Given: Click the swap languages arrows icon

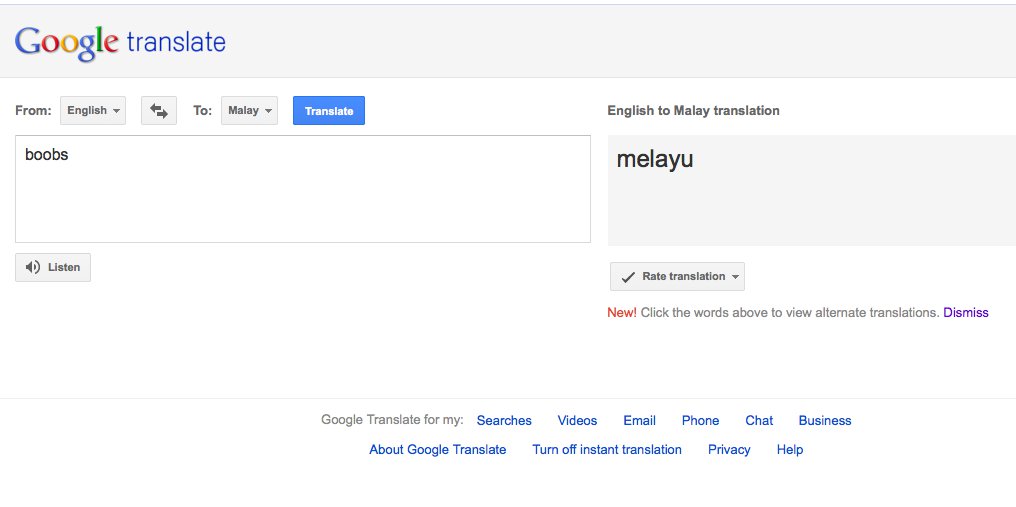Looking at the screenshot, I should click(x=159, y=111).
